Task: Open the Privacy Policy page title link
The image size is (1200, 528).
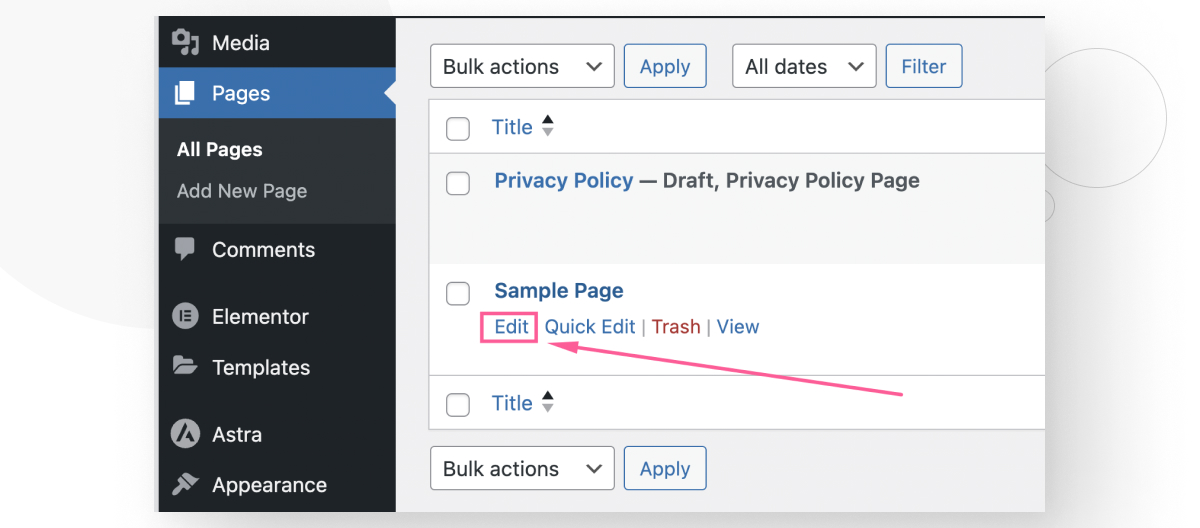Action: click(x=564, y=180)
